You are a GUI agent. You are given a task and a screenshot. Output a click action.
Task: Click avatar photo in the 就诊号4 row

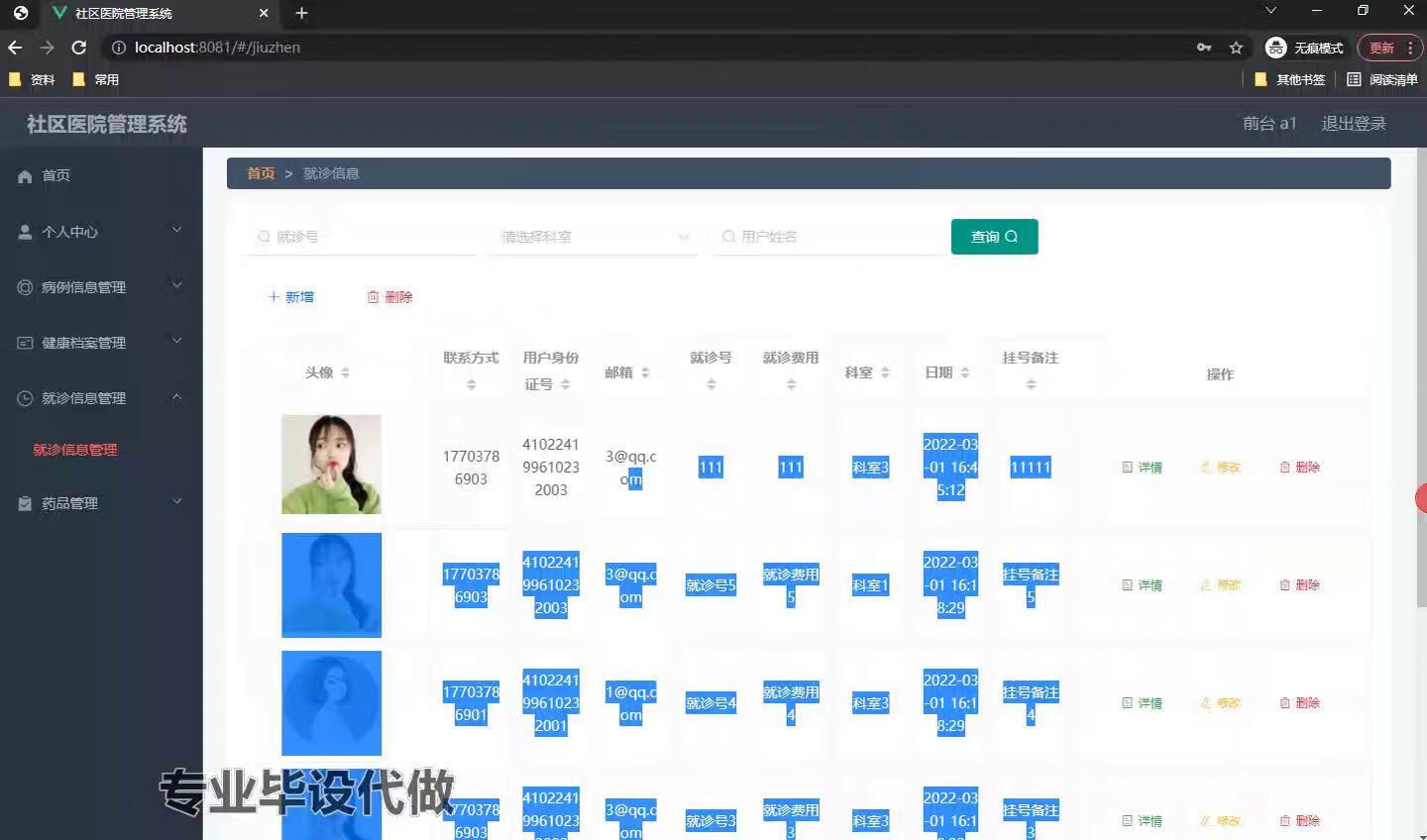(x=331, y=703)
